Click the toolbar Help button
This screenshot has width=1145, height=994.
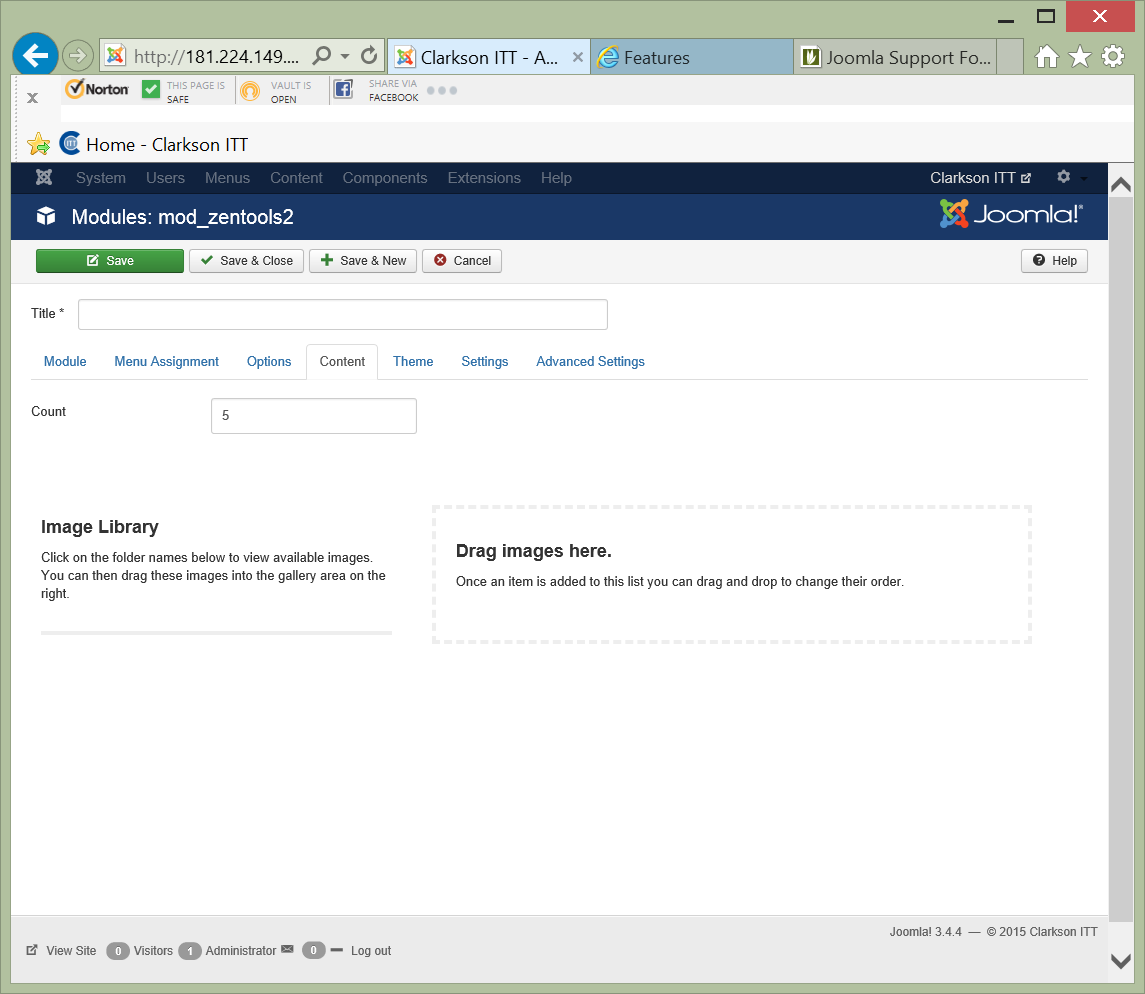[x=1054, y=261]
